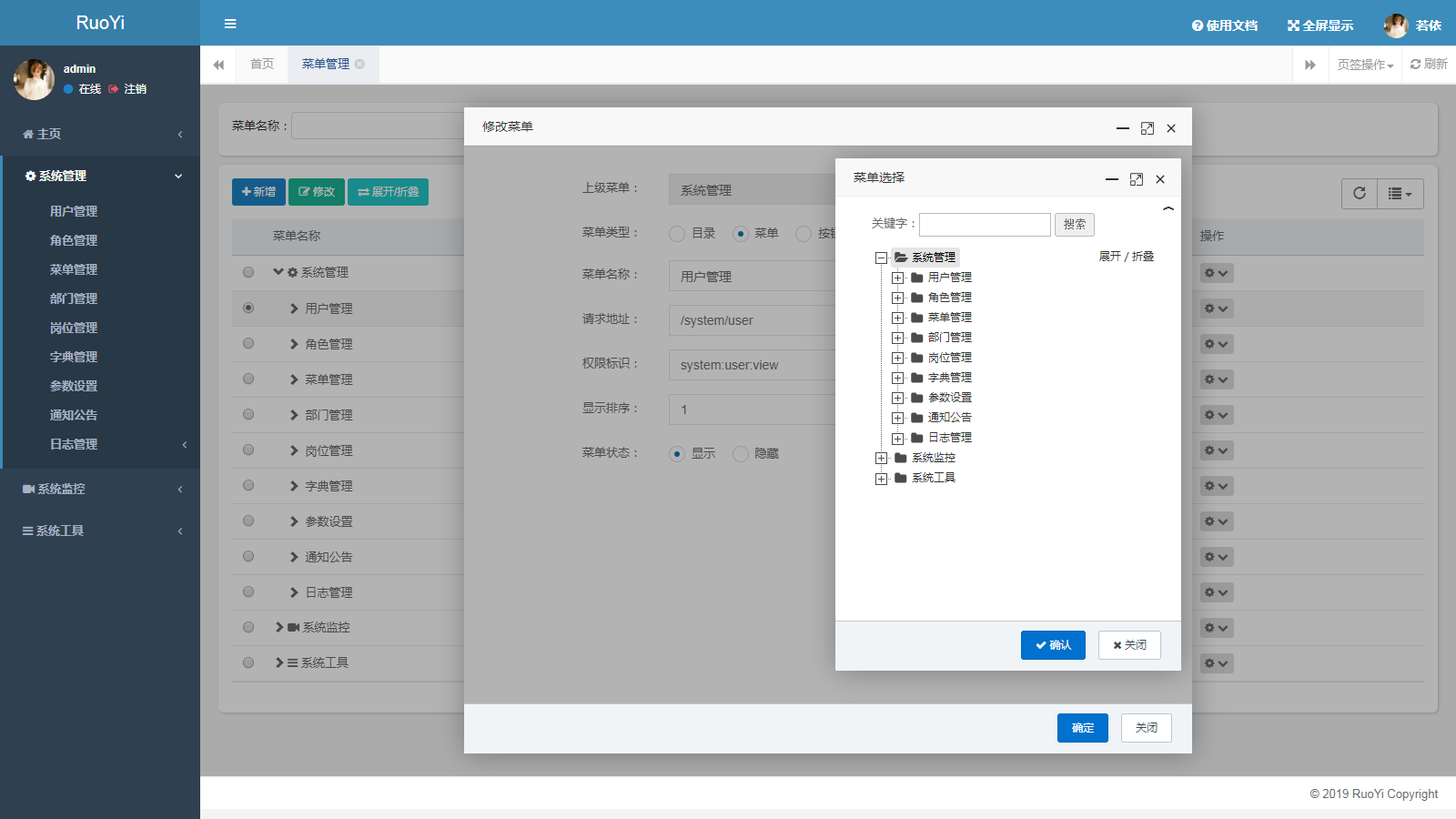
Task: Expand the 主页 sidebar menu
Action: 100,134
